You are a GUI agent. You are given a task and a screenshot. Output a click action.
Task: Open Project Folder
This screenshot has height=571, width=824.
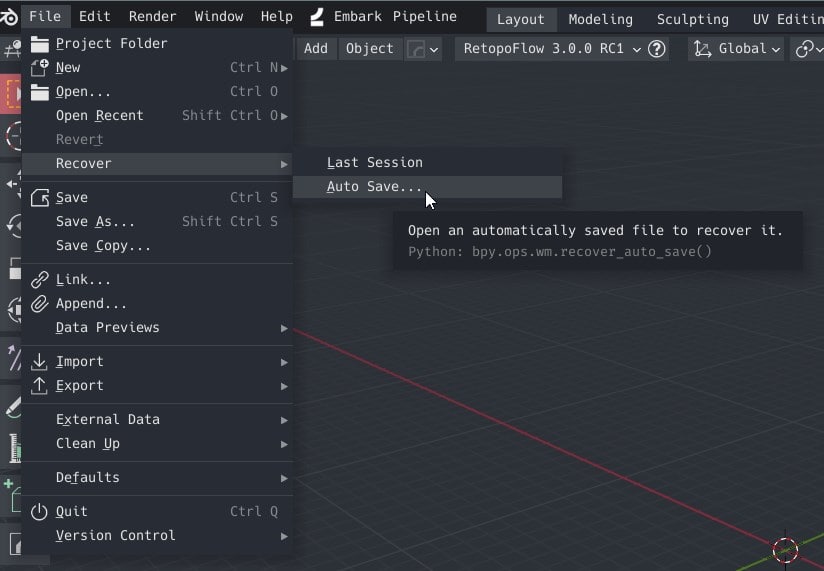click(157, 44)
